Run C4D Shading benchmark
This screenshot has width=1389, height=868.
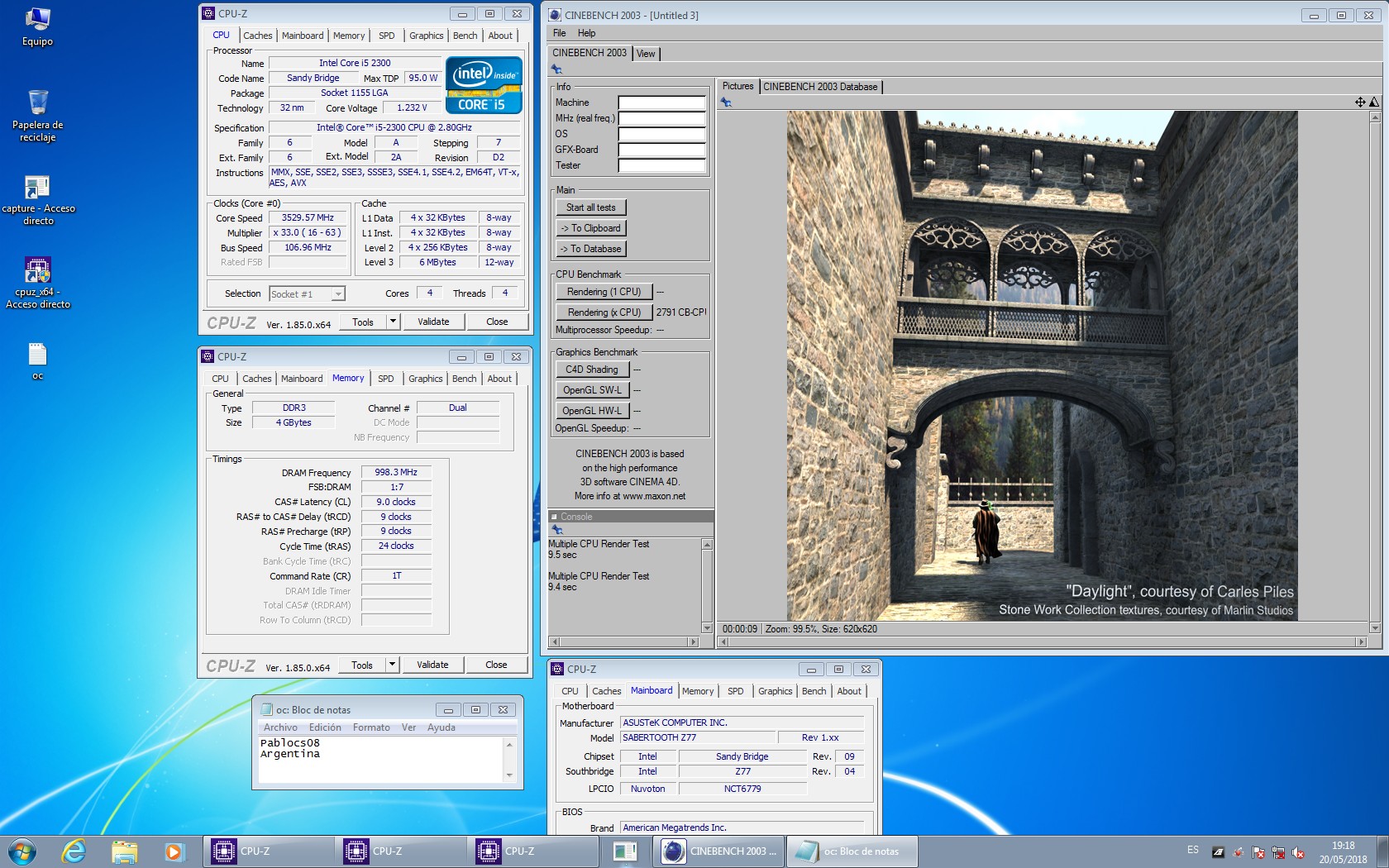click(592, 370)
